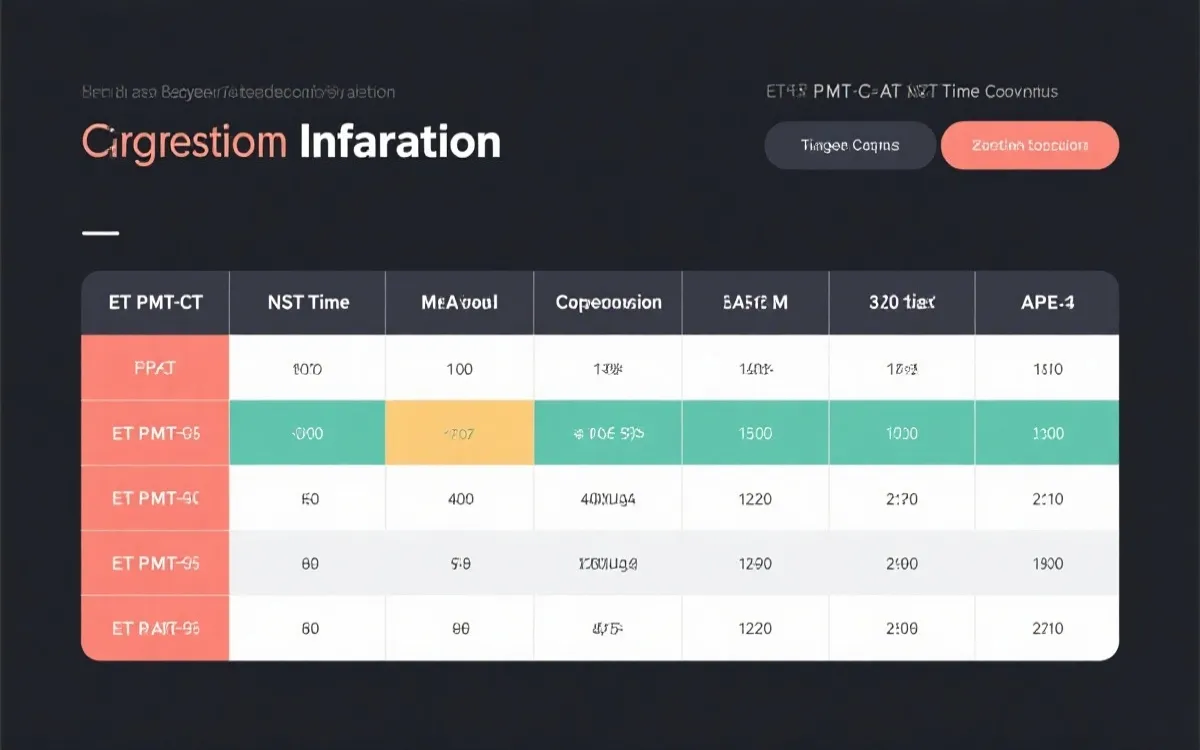
Task: Click the "BA512 M" column header
Action: (755, 302)
